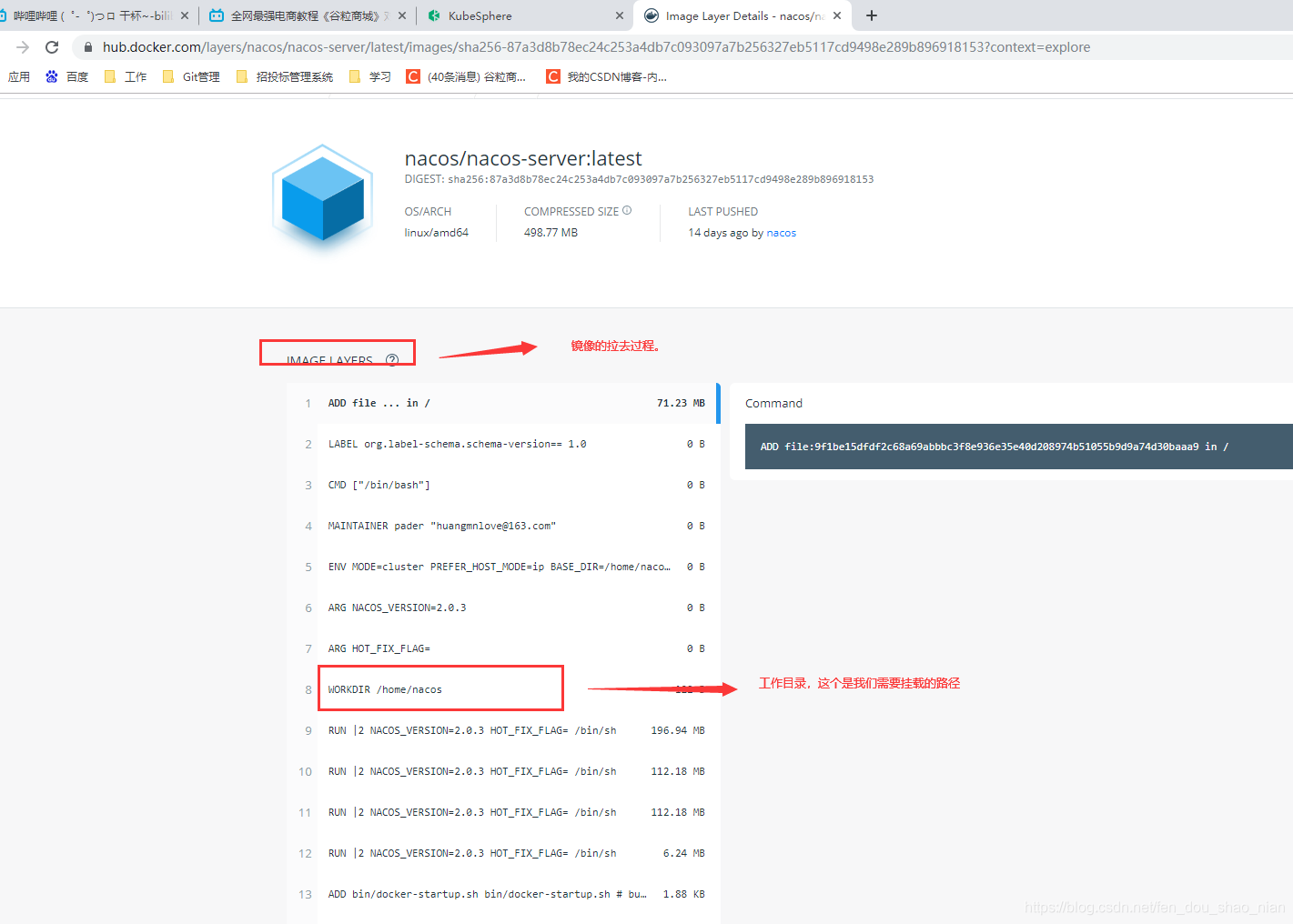Open the 应用 apps bookmark

coord(19,77)
